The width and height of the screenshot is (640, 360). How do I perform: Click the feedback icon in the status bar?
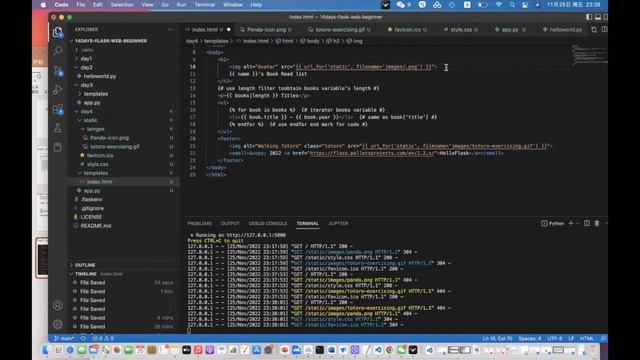tap(603, 338)
